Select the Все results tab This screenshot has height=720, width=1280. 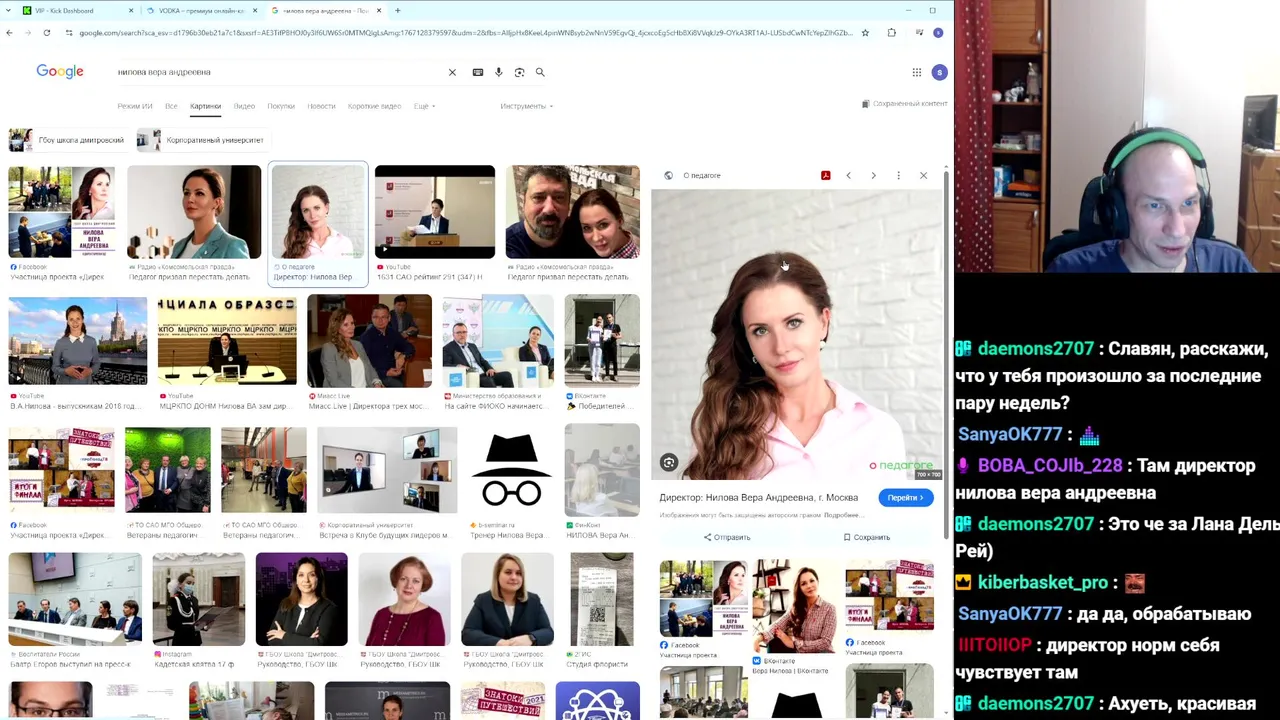(171, 106)
